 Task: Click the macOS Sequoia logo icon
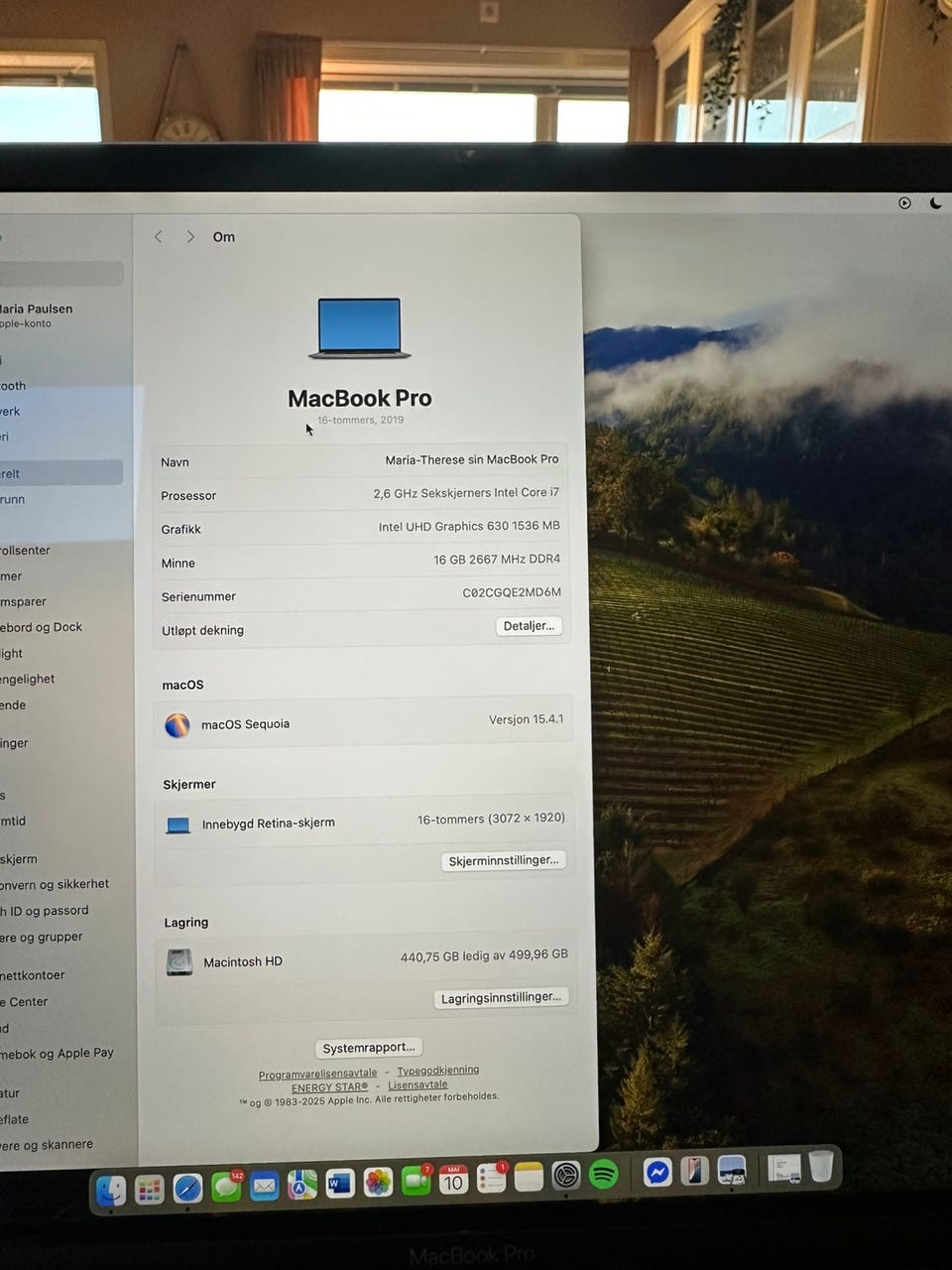[x=178, y=725]
